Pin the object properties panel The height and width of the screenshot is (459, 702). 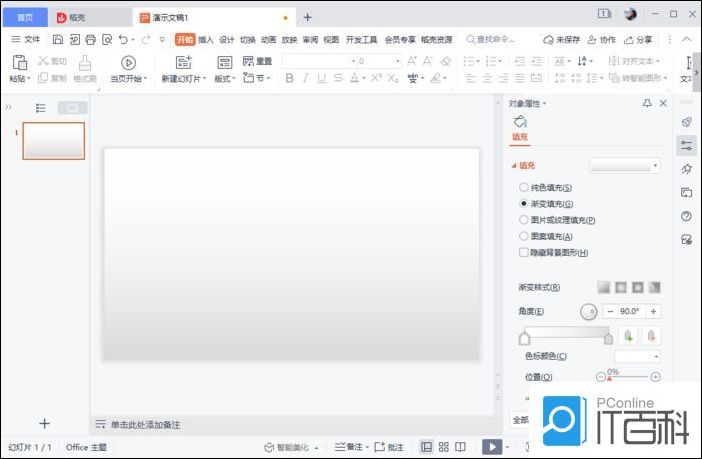(647, 103)
